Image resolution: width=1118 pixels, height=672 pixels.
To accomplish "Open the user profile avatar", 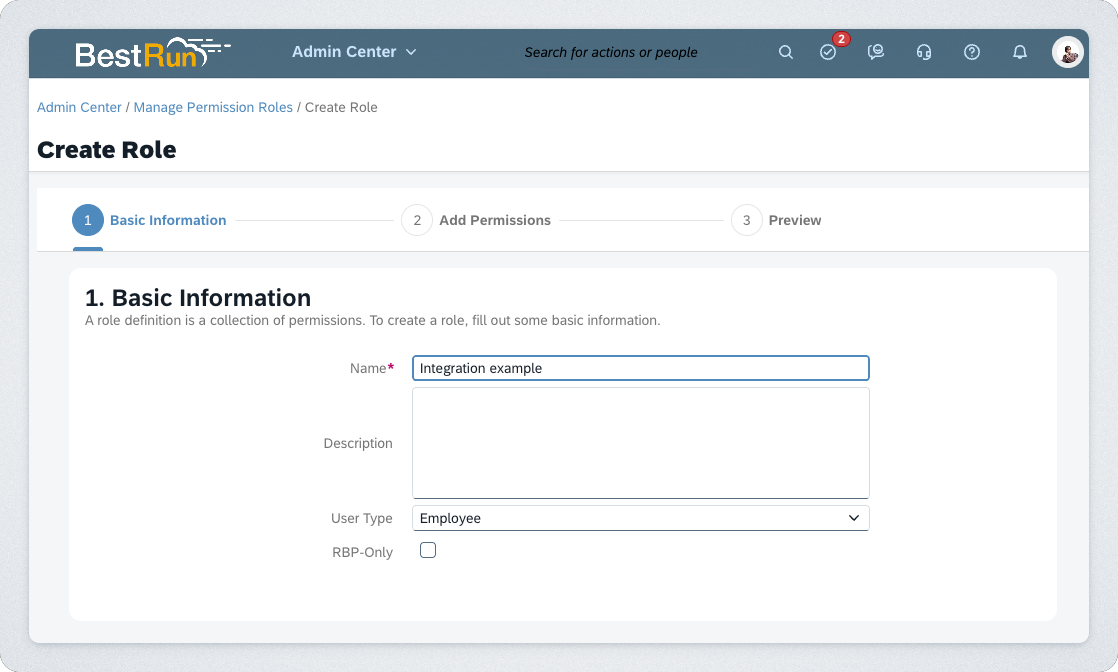I will click(x=1067, y=52).
